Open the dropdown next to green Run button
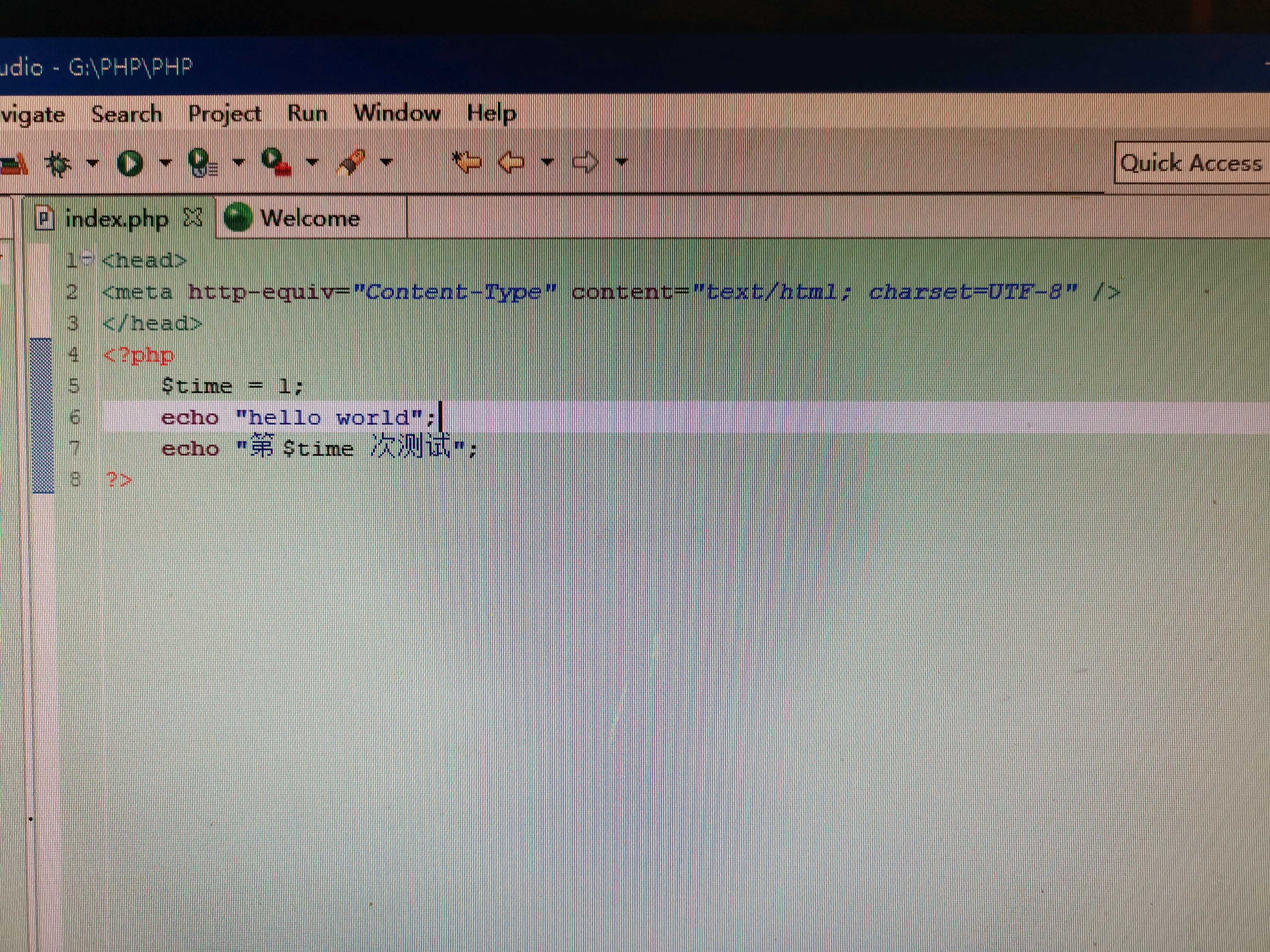 (165, 163)
